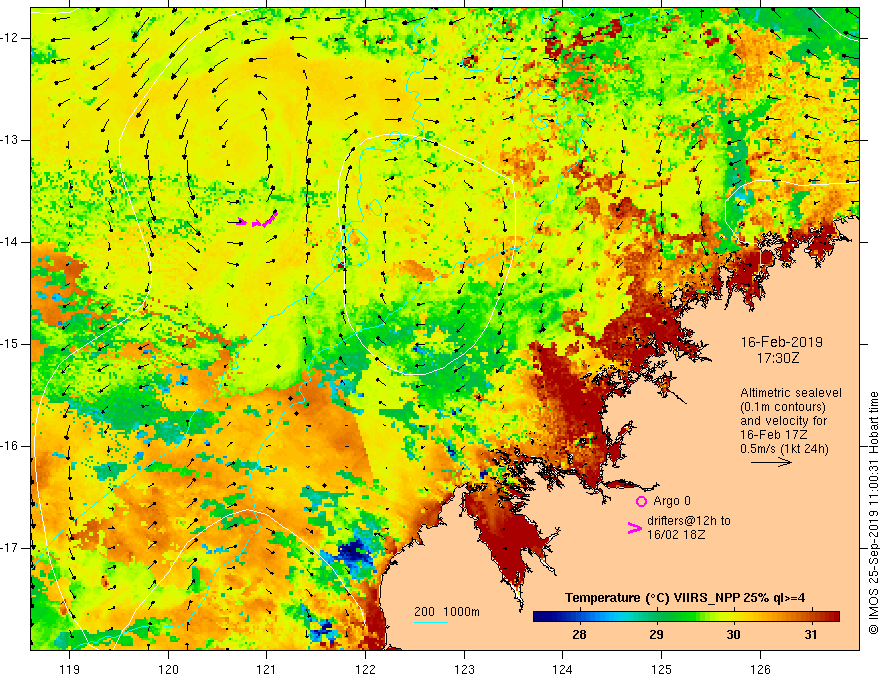Click the latitude axis label '-15'
The image size is (880, 680).
[x=10, y=344]
